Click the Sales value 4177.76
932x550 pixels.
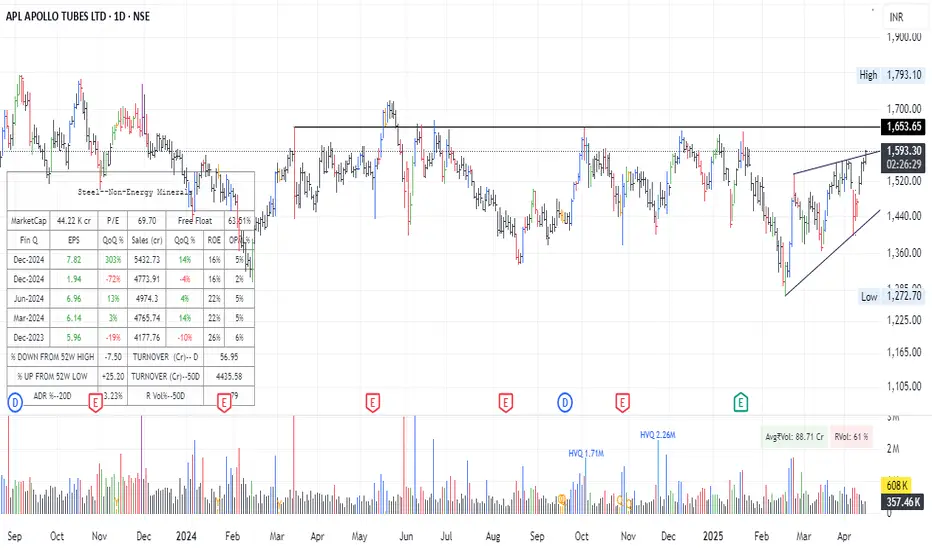pos(147,337)
